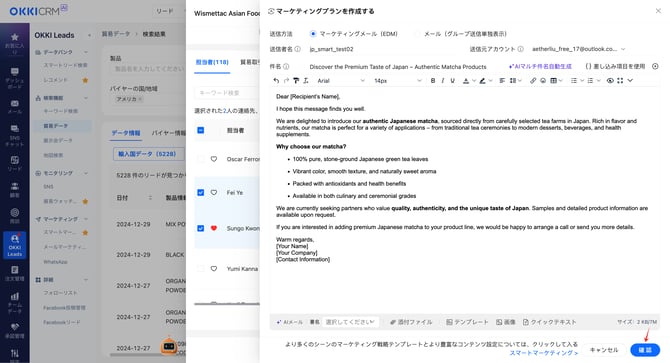Open the font color dropdown arrow
The width and height of the screenshot is (670, 363).
pyautogui.click(x=473, y=80)
